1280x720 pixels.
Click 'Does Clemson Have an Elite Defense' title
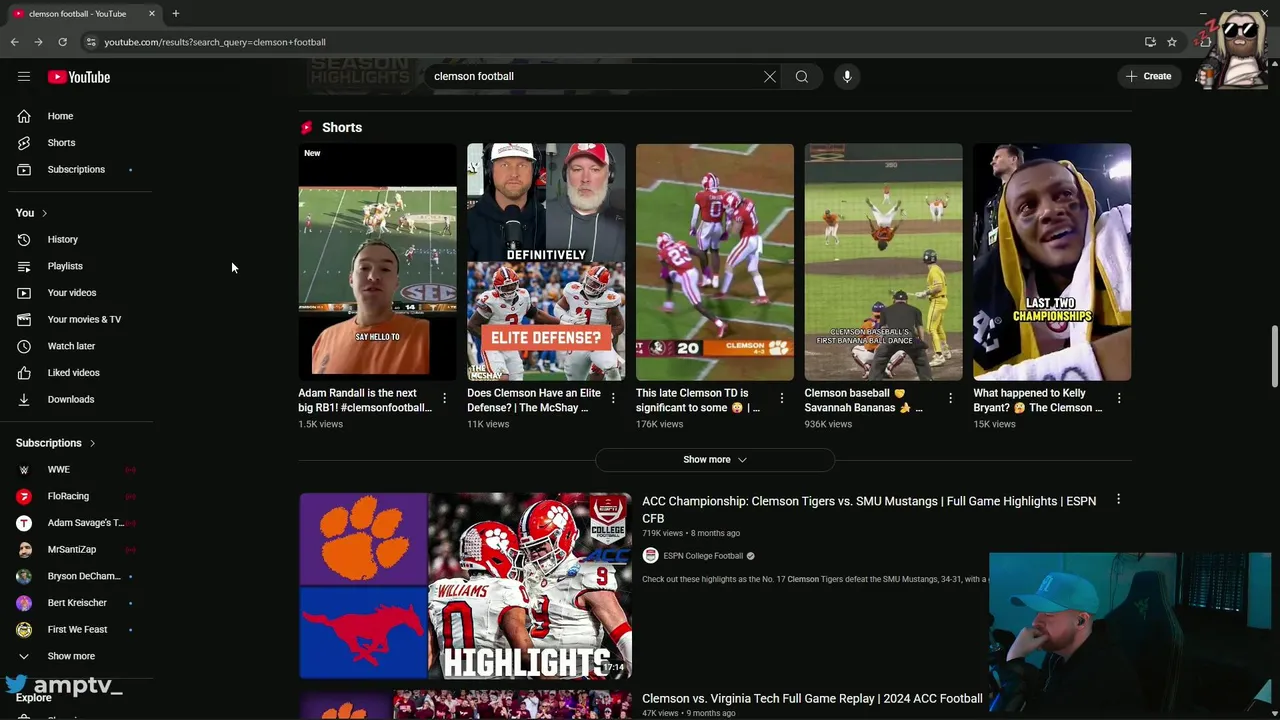click(534, 400)
